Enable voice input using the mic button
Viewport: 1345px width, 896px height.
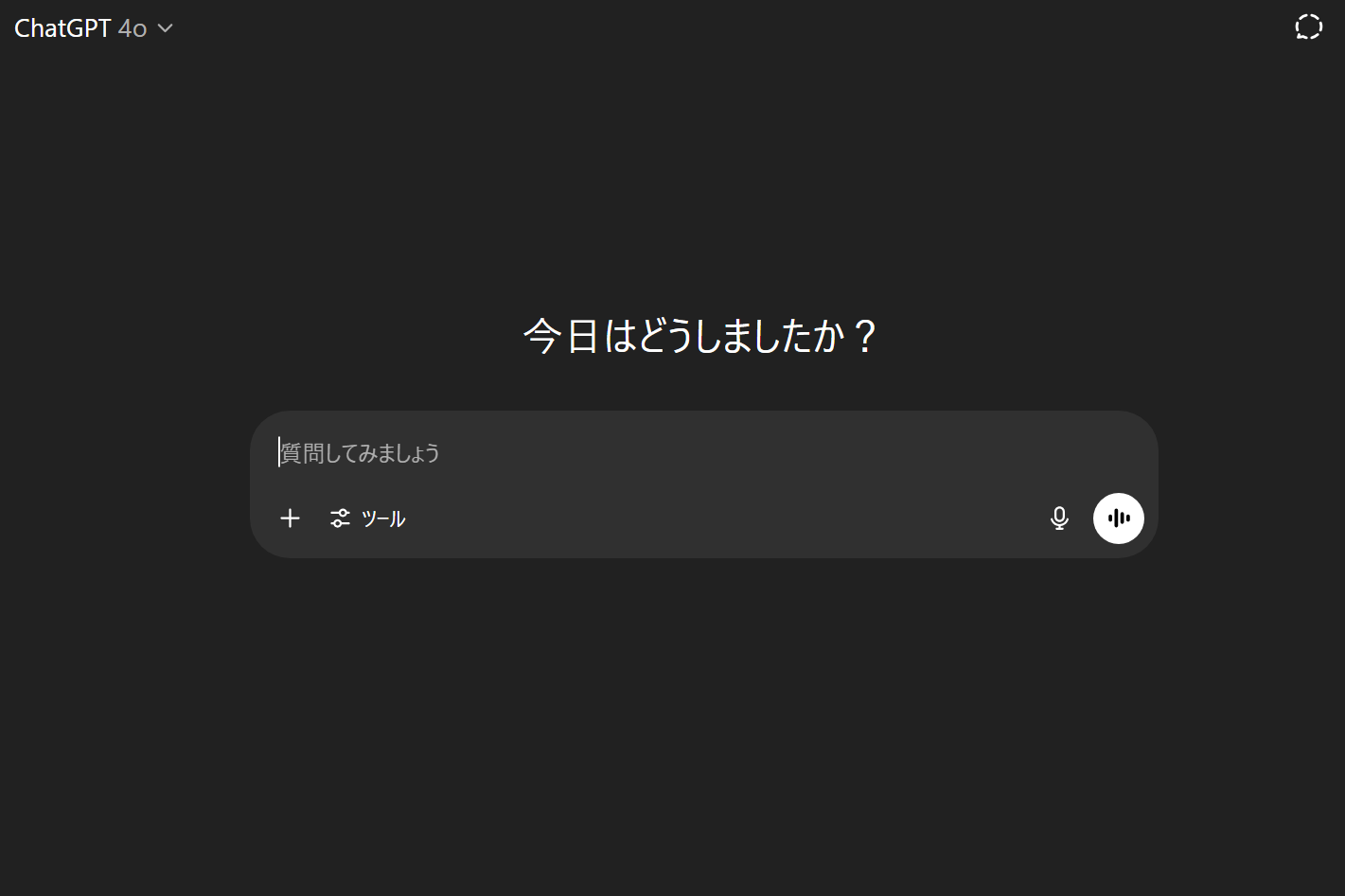coord(1059,518)
